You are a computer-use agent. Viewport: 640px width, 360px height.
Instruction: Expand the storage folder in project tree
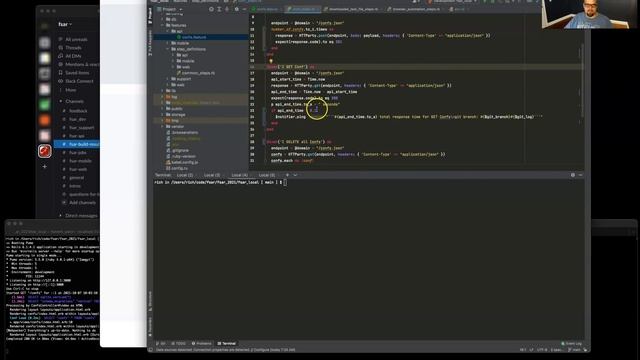coord(163,115)
